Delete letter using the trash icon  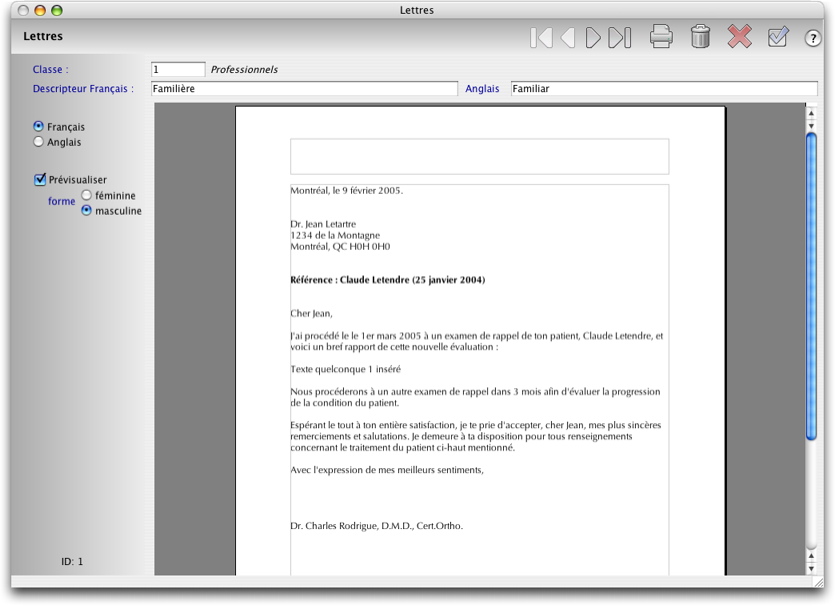click(x=700, y=37)
